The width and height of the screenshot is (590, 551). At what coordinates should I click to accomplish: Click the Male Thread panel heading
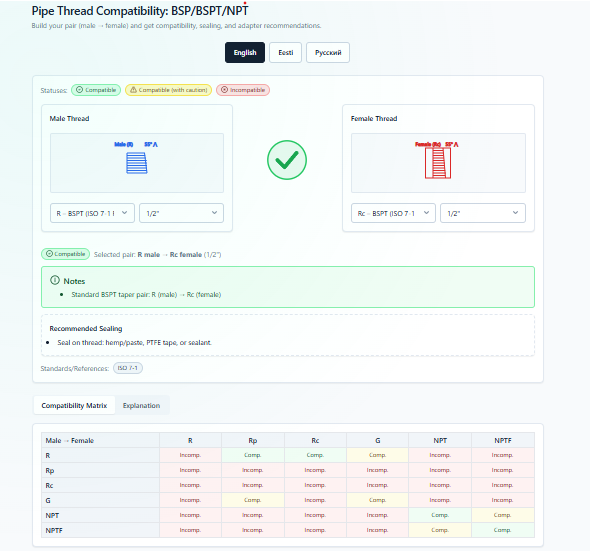[x=69, y=118]
